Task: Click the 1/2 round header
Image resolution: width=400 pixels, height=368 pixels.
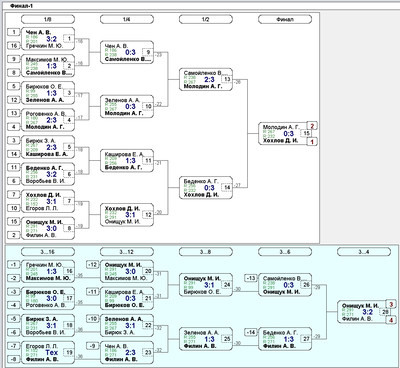Action: click(x=206, y=19)
